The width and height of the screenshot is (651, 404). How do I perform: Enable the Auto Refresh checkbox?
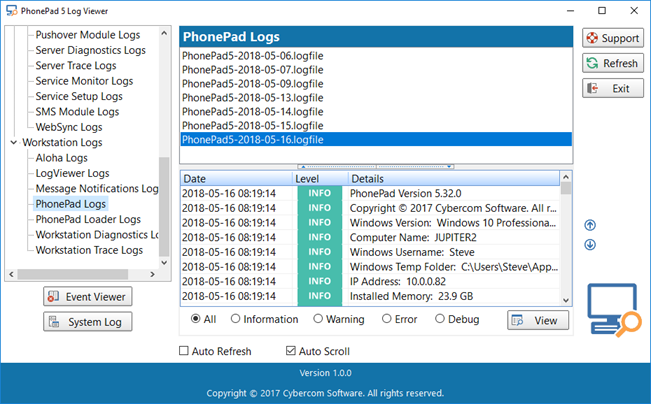[184, 351]
